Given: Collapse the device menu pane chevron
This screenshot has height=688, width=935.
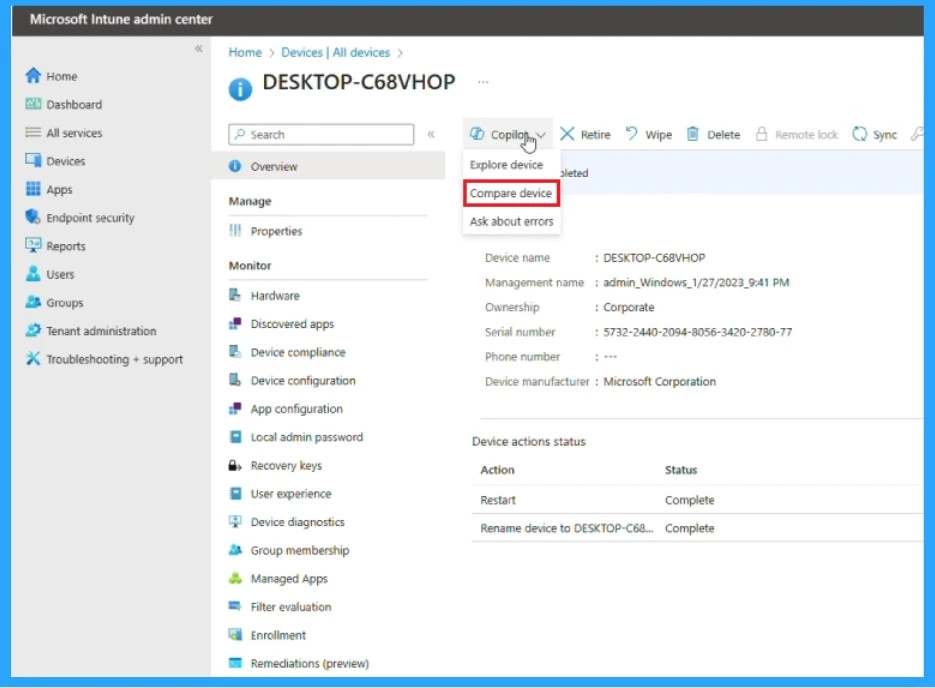Looking at the screenshot, I should [431, 134].
